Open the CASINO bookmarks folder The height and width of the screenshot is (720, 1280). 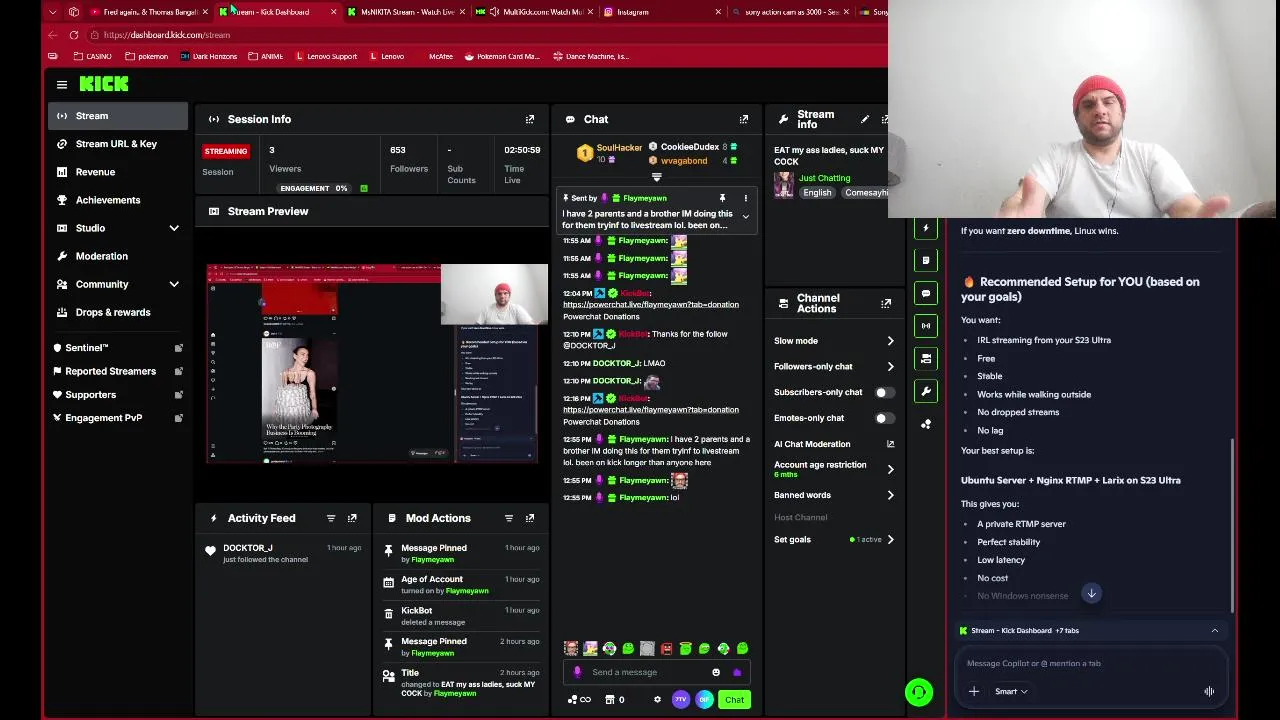coord(92,56)
